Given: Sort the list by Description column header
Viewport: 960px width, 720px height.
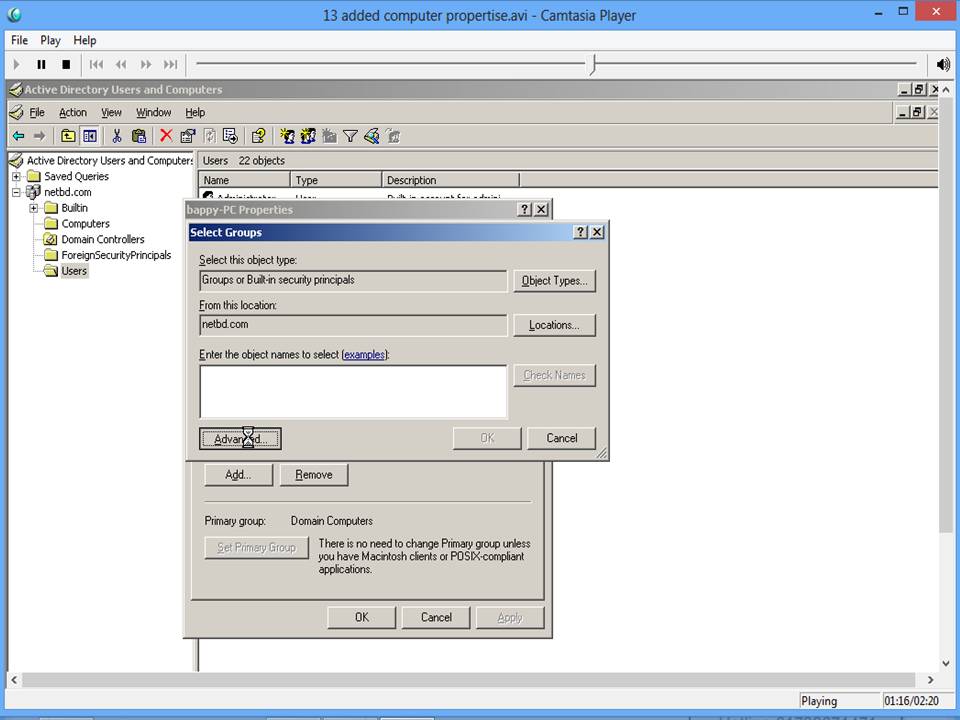Looking at the screenshot, I should [451, 180].
